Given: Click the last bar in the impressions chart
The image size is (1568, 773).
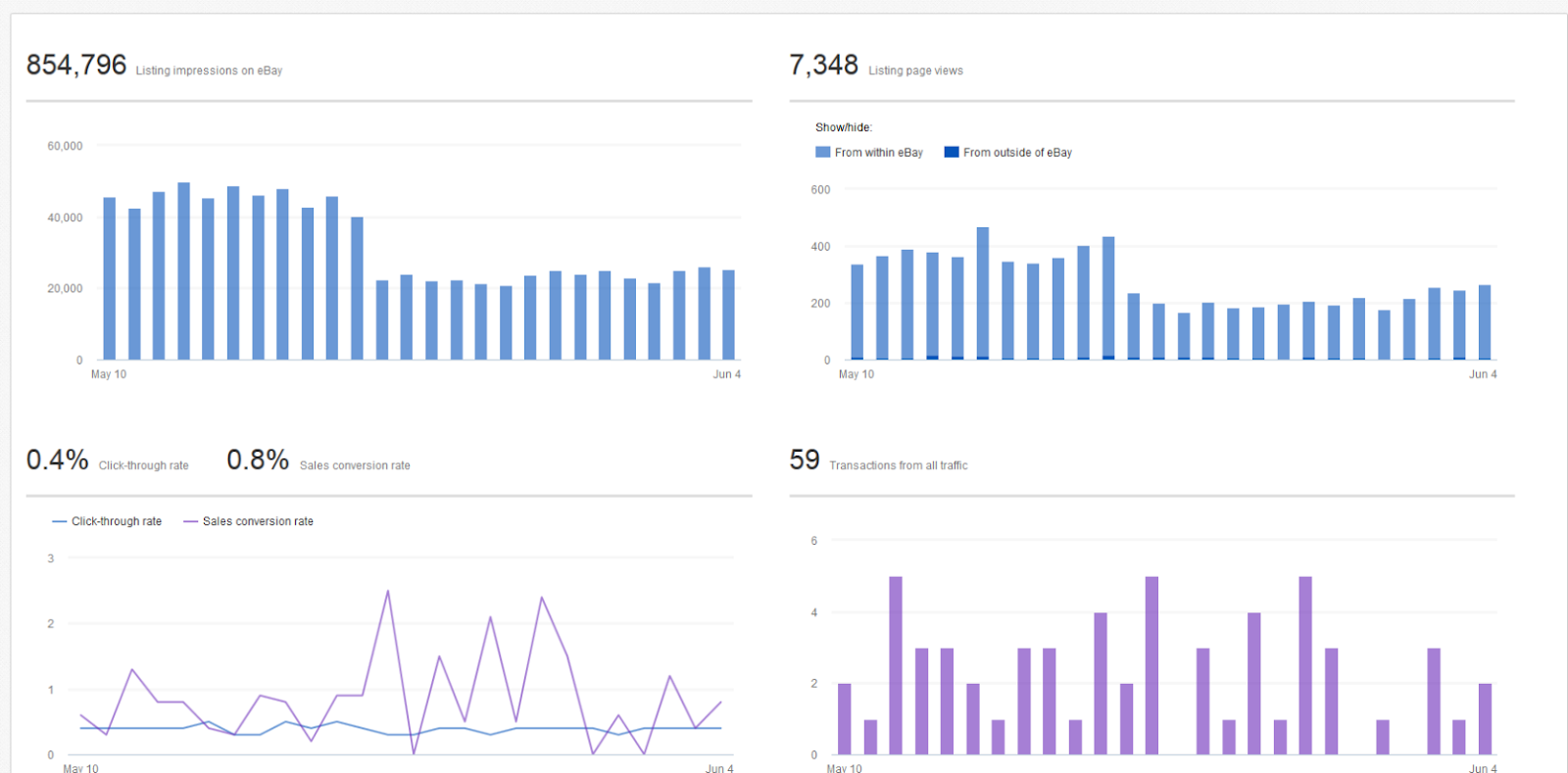Looking at the screenshot, I should [x=728, y=315].
